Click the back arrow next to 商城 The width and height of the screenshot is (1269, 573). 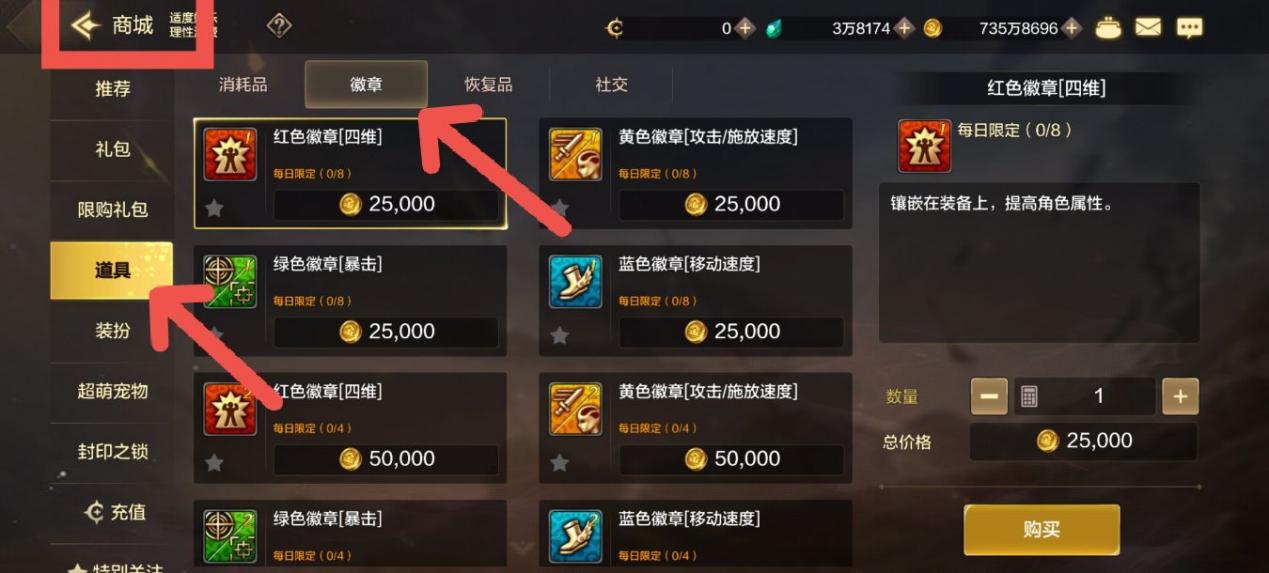86,26
